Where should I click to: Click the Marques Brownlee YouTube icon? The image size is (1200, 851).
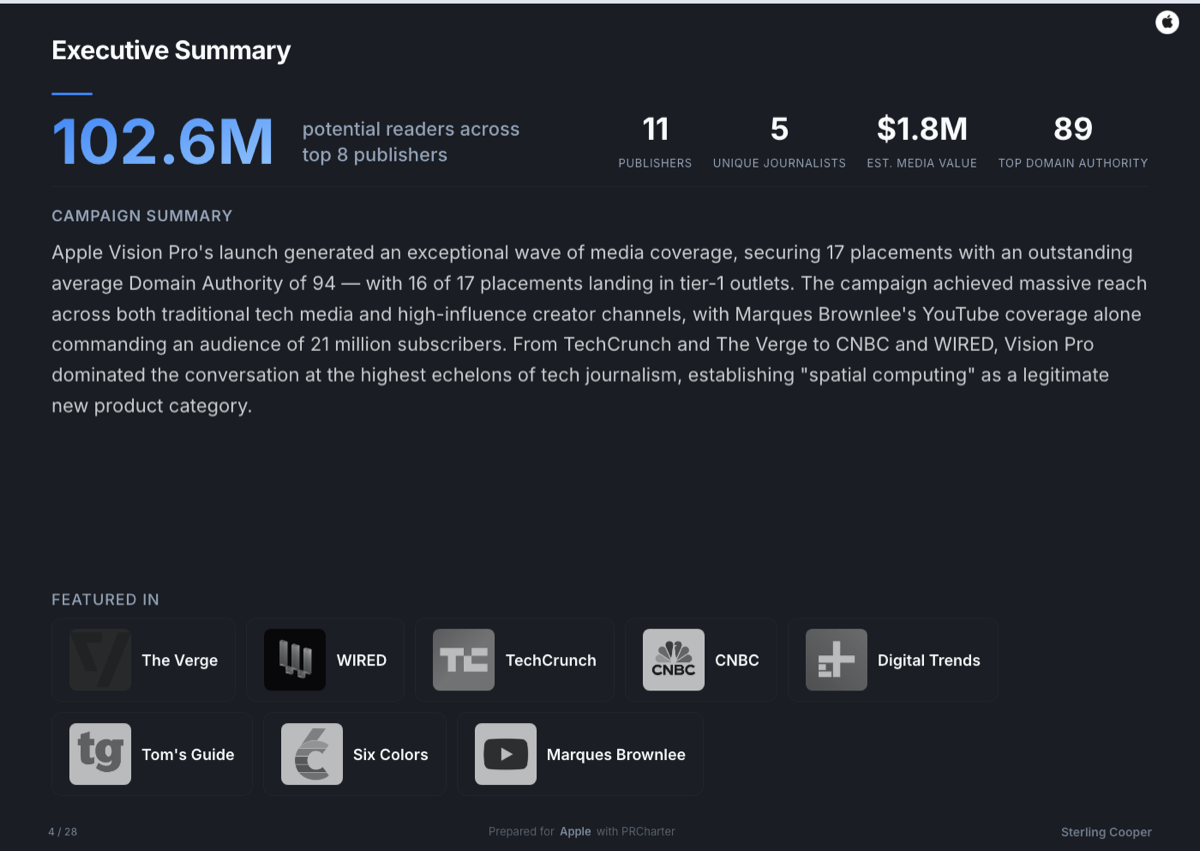(x=506, y=754)
